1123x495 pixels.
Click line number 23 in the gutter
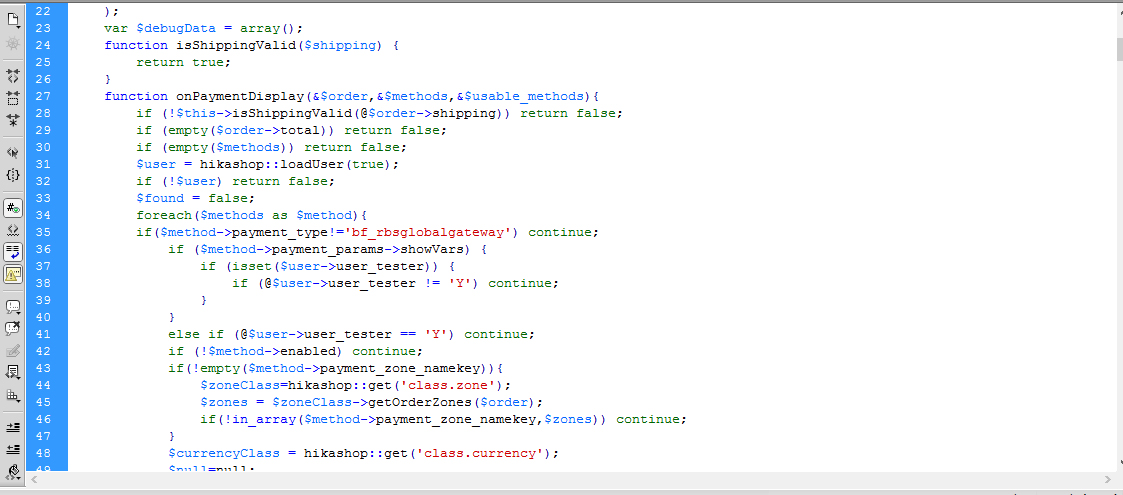42,28
